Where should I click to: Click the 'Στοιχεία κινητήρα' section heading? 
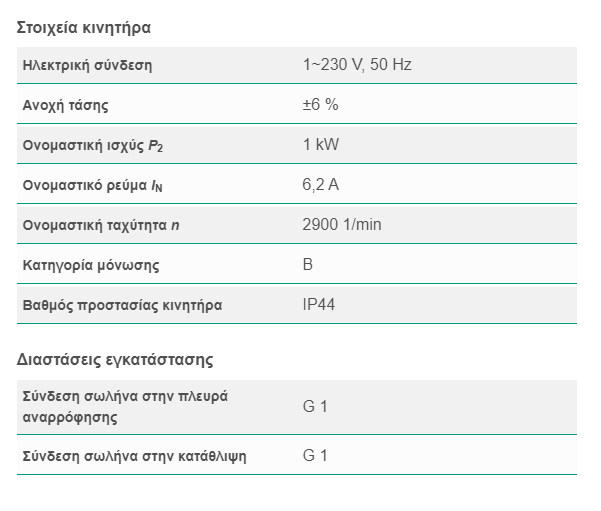tap(84, 27)
